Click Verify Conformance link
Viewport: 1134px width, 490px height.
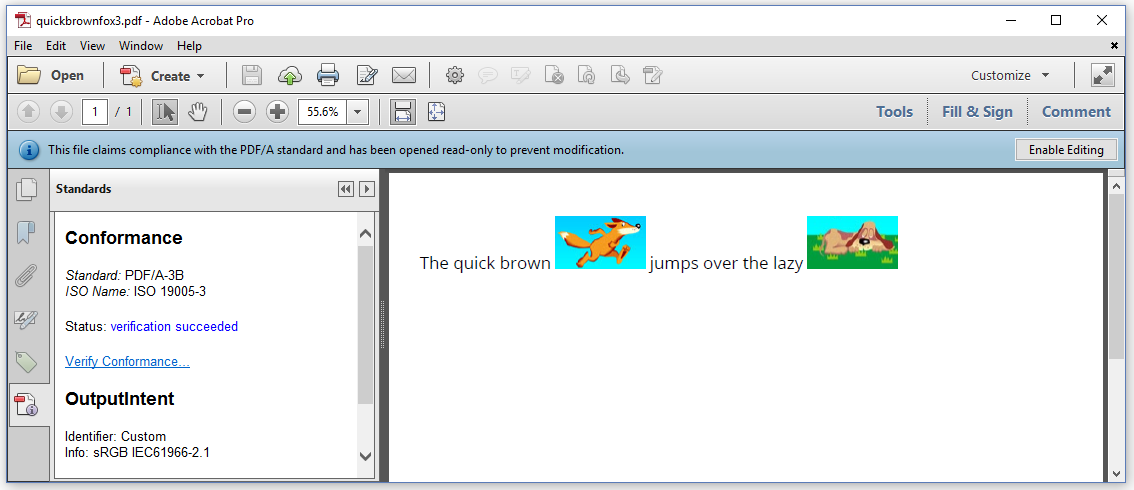(127, 361)
